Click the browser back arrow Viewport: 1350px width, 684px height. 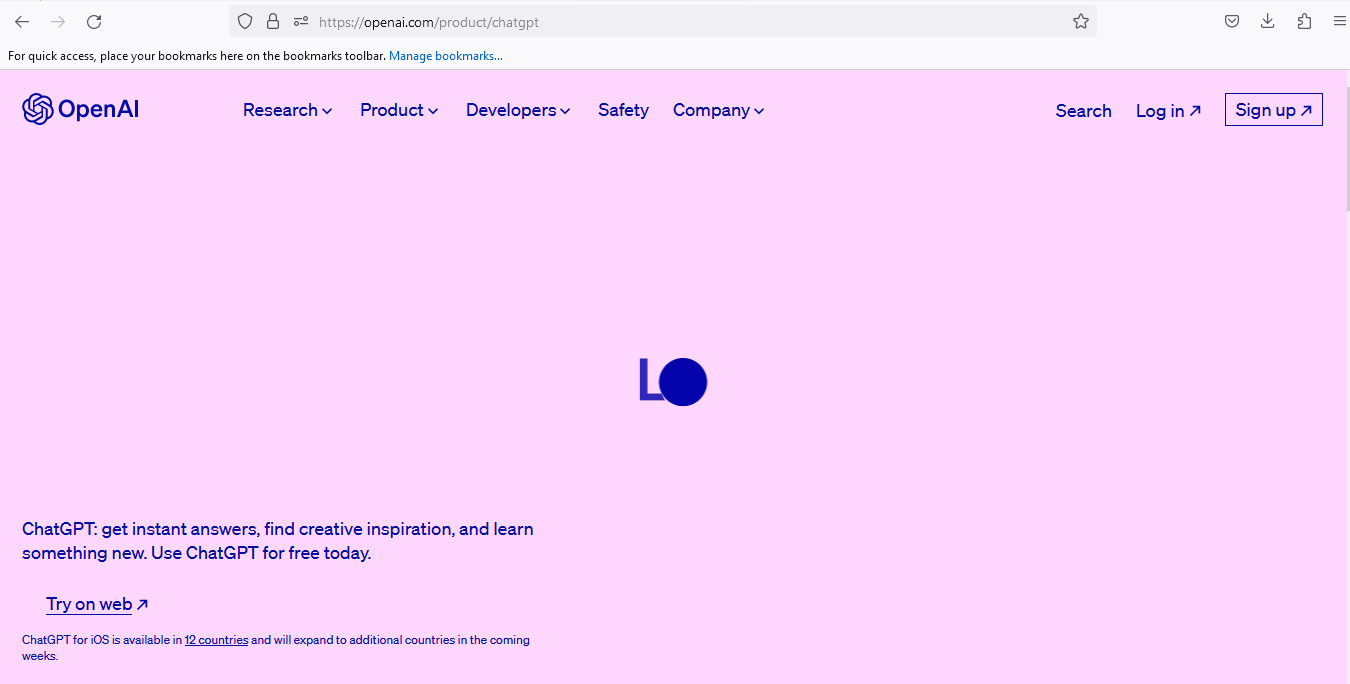[x=22, y=21]
